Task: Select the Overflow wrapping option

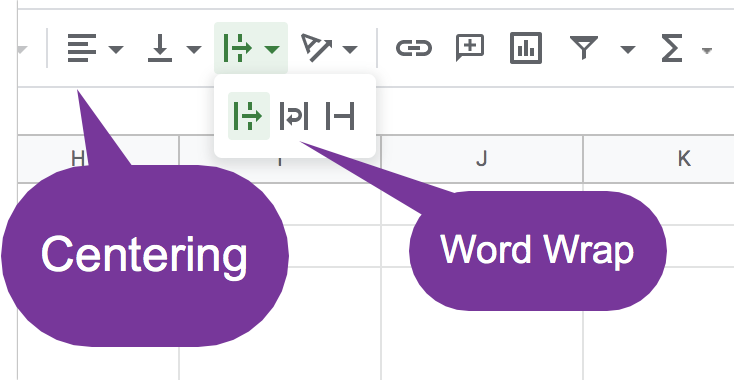Action: (x=249, y=116)
